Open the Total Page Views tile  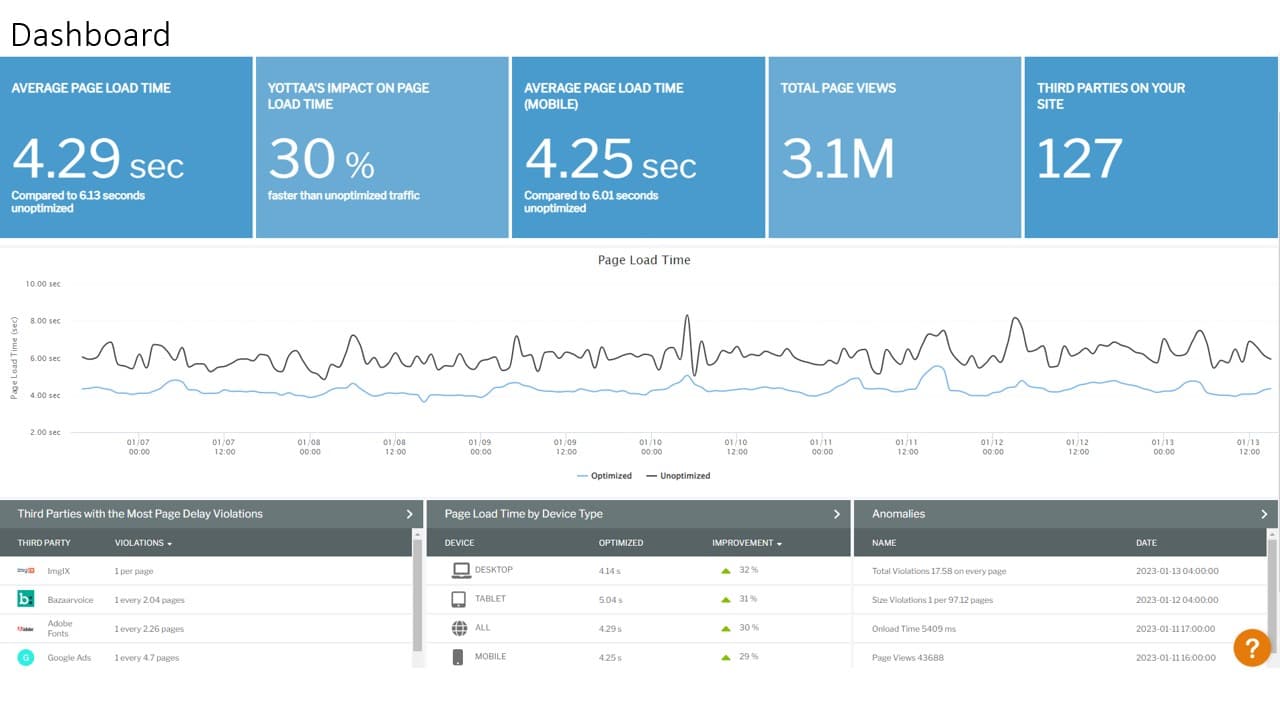894,147
